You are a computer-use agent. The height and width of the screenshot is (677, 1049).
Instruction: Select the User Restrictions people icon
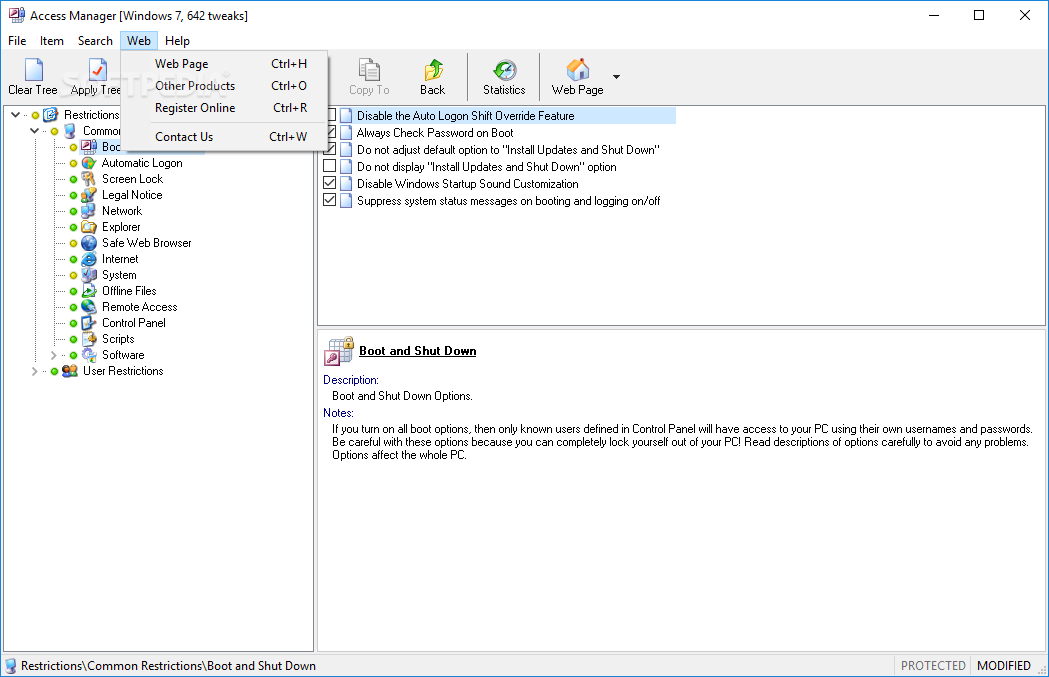(70, 371)
